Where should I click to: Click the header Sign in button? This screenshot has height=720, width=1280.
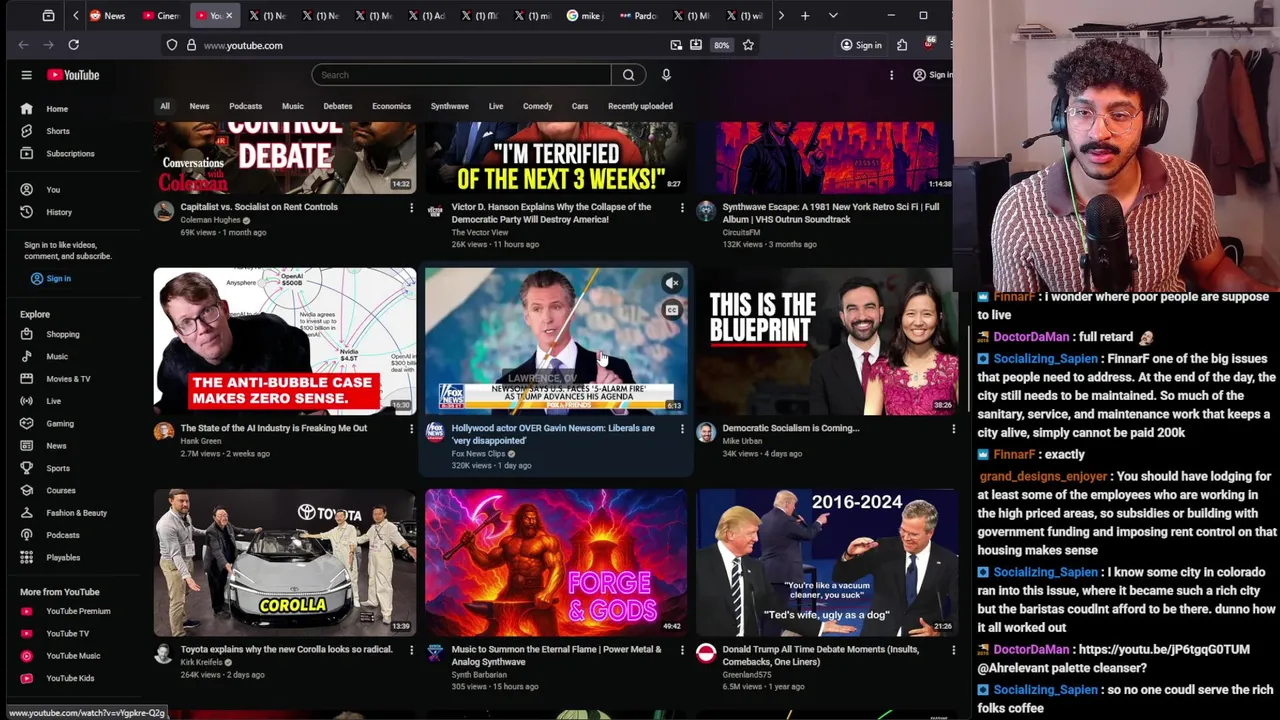point(932,75)
